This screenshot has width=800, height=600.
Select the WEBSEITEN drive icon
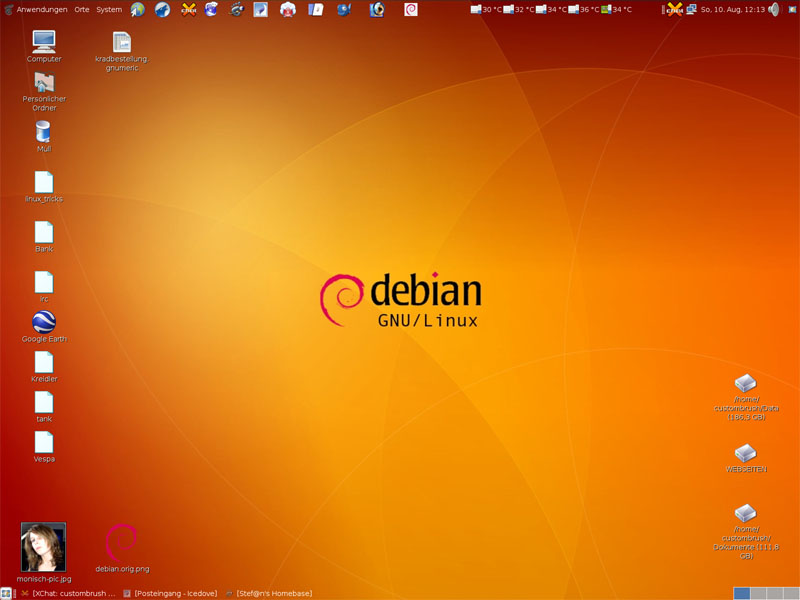click(745, 453)
